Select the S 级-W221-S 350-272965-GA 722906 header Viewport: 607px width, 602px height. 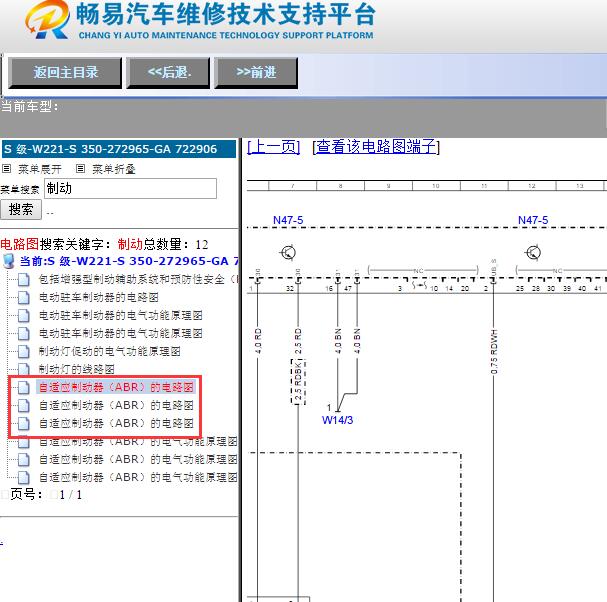[x=119, y=149]
